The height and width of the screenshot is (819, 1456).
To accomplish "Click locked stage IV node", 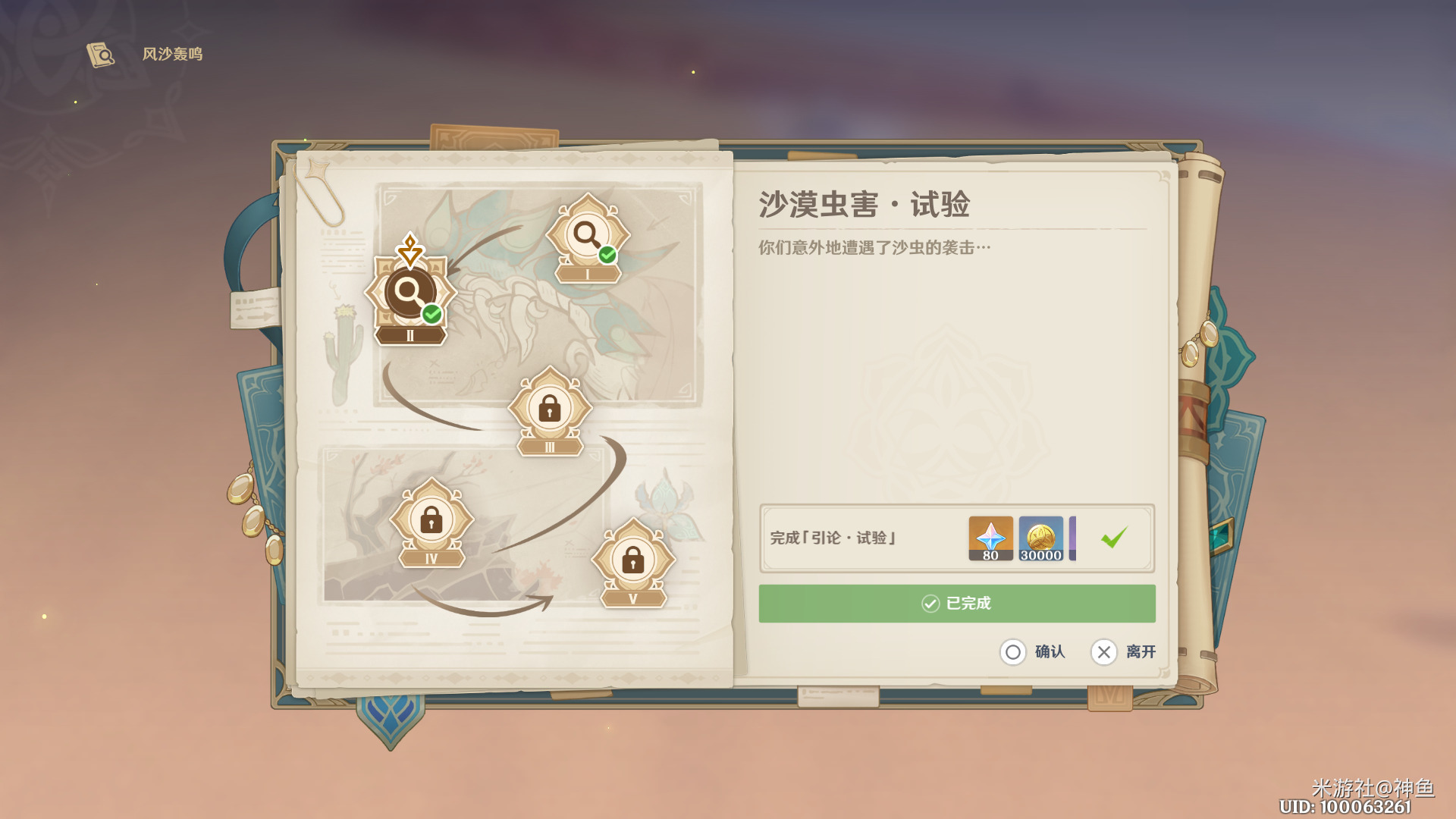I will coord(431,522).
